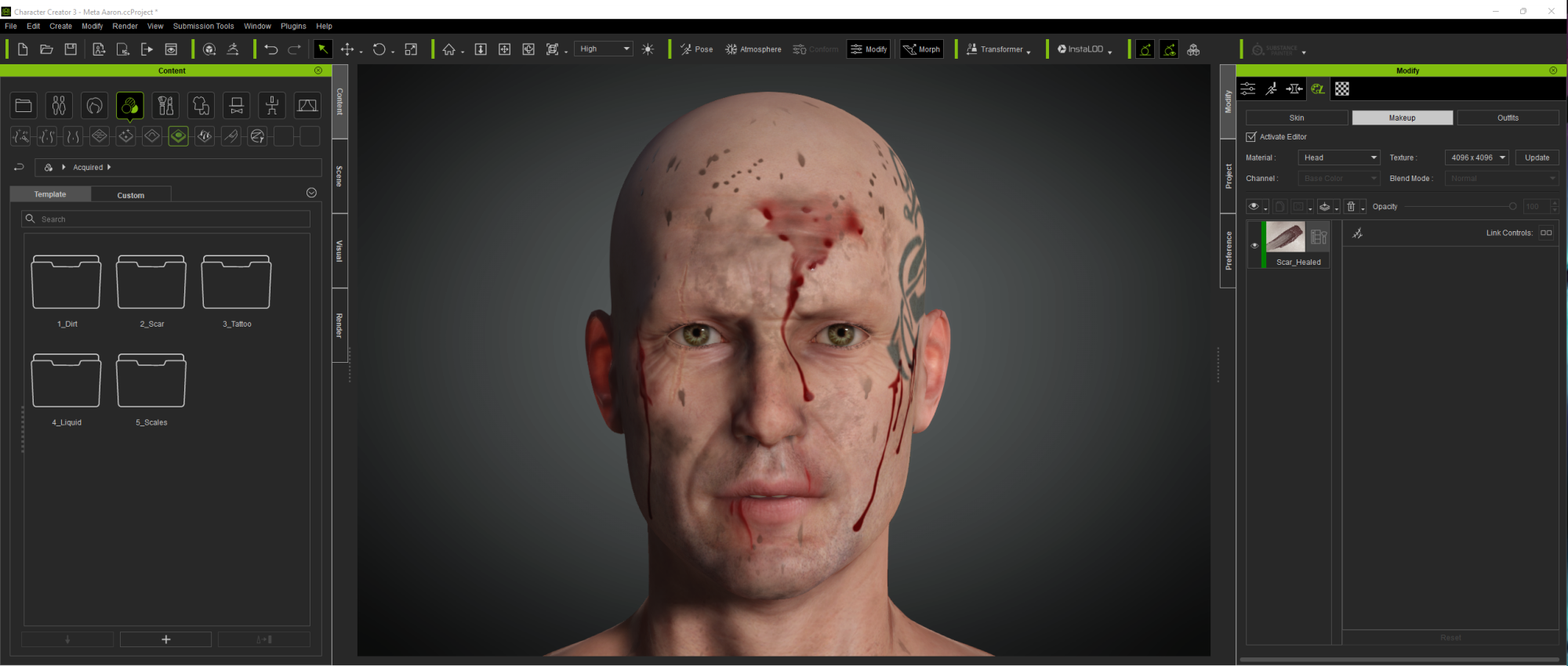
Task: Open the Actor content category icon
Action: pos(59,105)
